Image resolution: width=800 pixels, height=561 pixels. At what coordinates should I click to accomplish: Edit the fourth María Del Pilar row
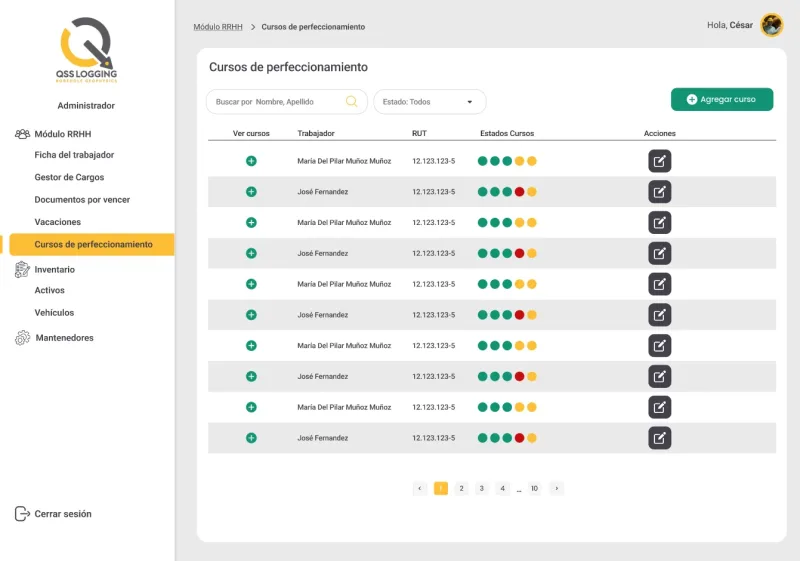tap(659, 346)
